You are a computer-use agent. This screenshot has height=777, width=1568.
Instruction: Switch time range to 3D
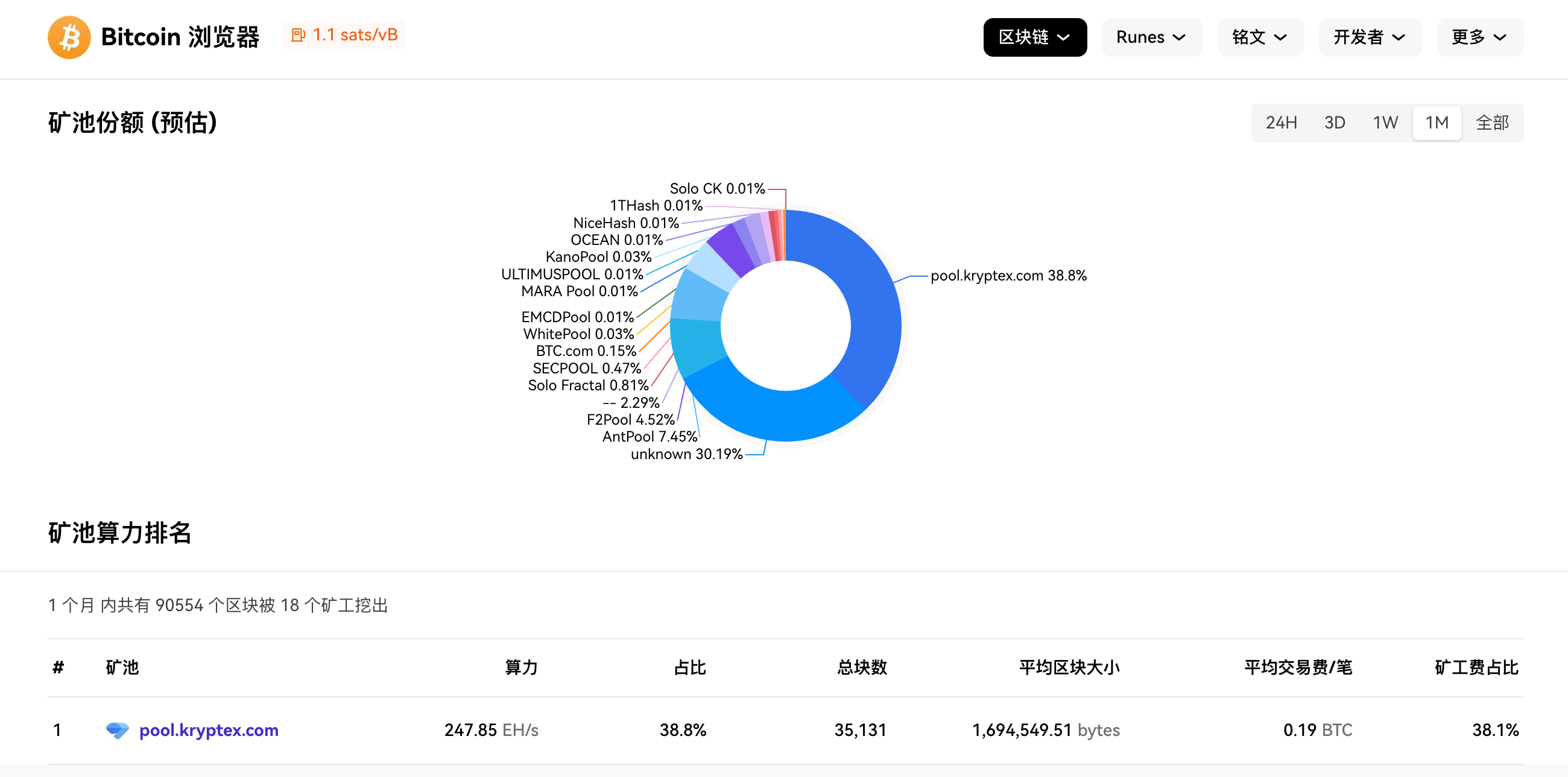[x=1334, y=122]
